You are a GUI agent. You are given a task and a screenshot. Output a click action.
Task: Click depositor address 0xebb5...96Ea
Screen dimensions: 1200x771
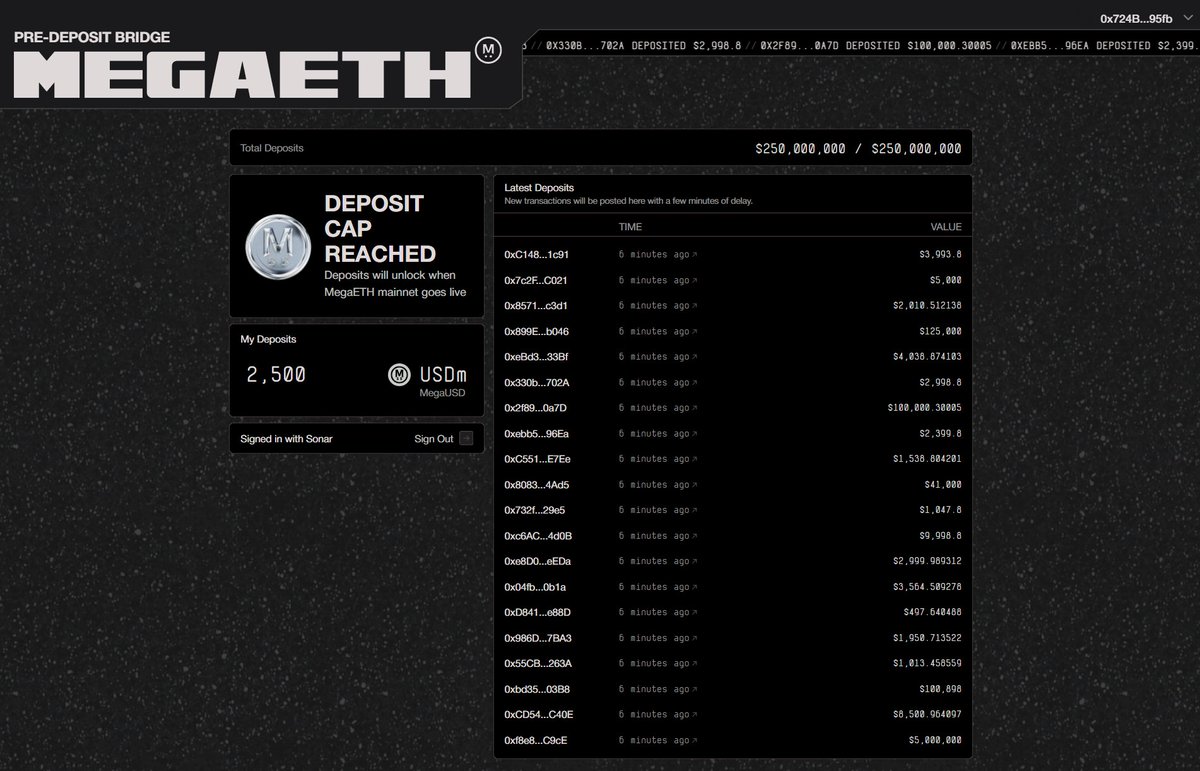537,433
